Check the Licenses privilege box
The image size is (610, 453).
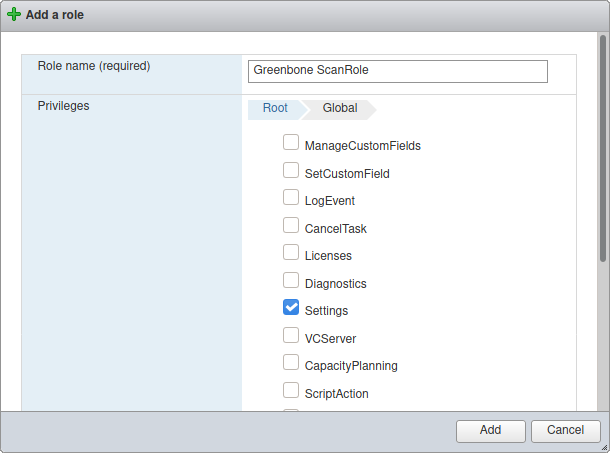point(291,253)
